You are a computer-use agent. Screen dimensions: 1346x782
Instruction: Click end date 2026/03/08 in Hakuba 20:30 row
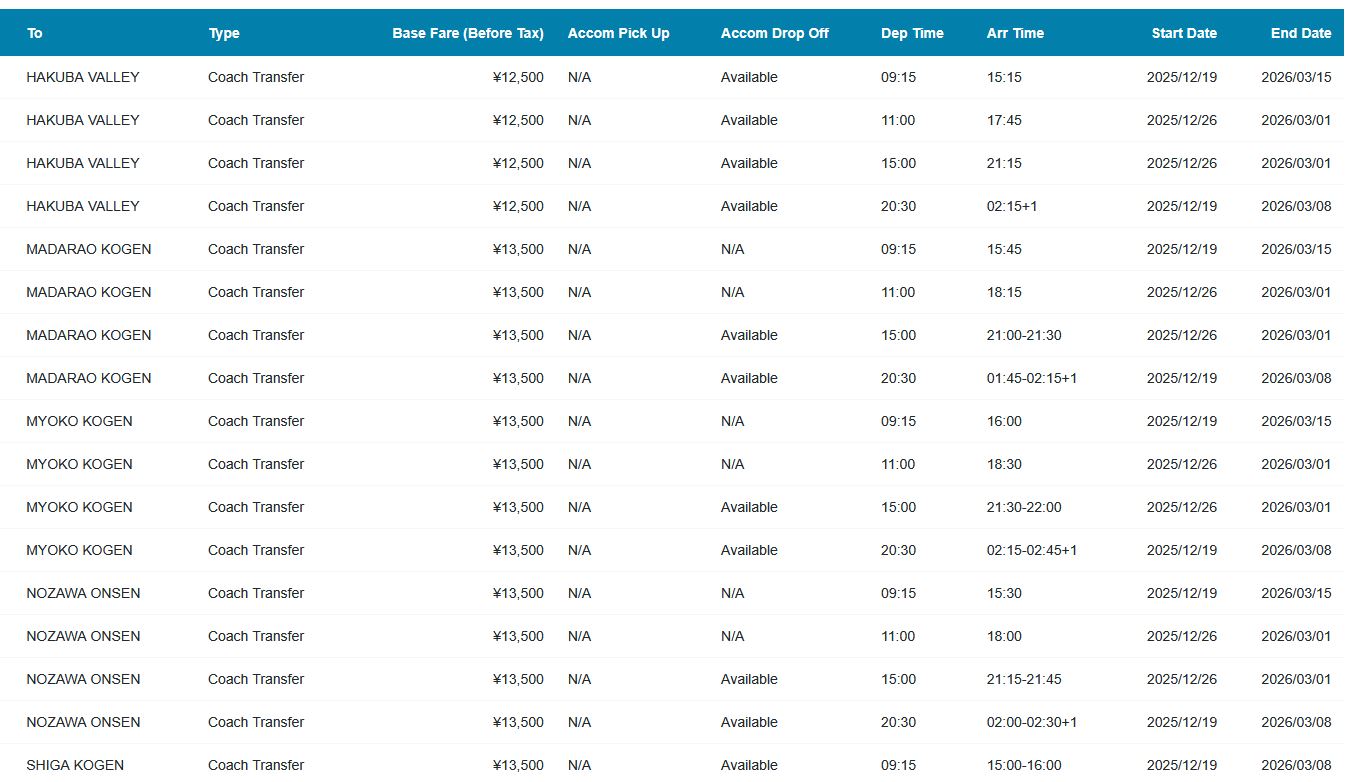(1296, 206)
